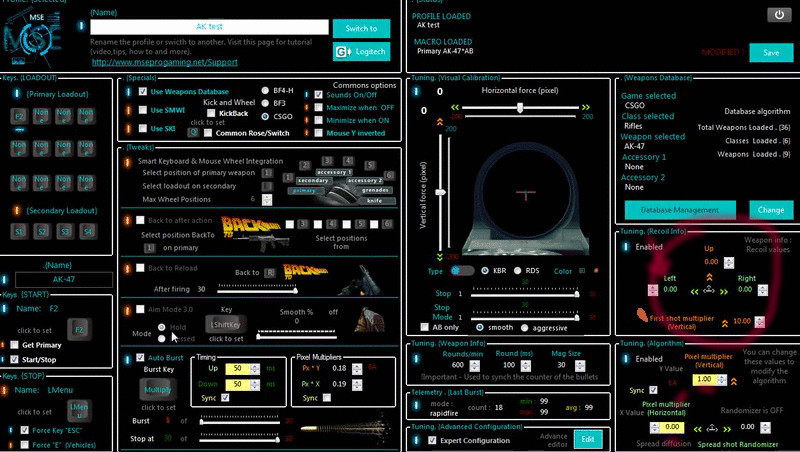Adjust Recoil Up value stepper

(729, 262)
